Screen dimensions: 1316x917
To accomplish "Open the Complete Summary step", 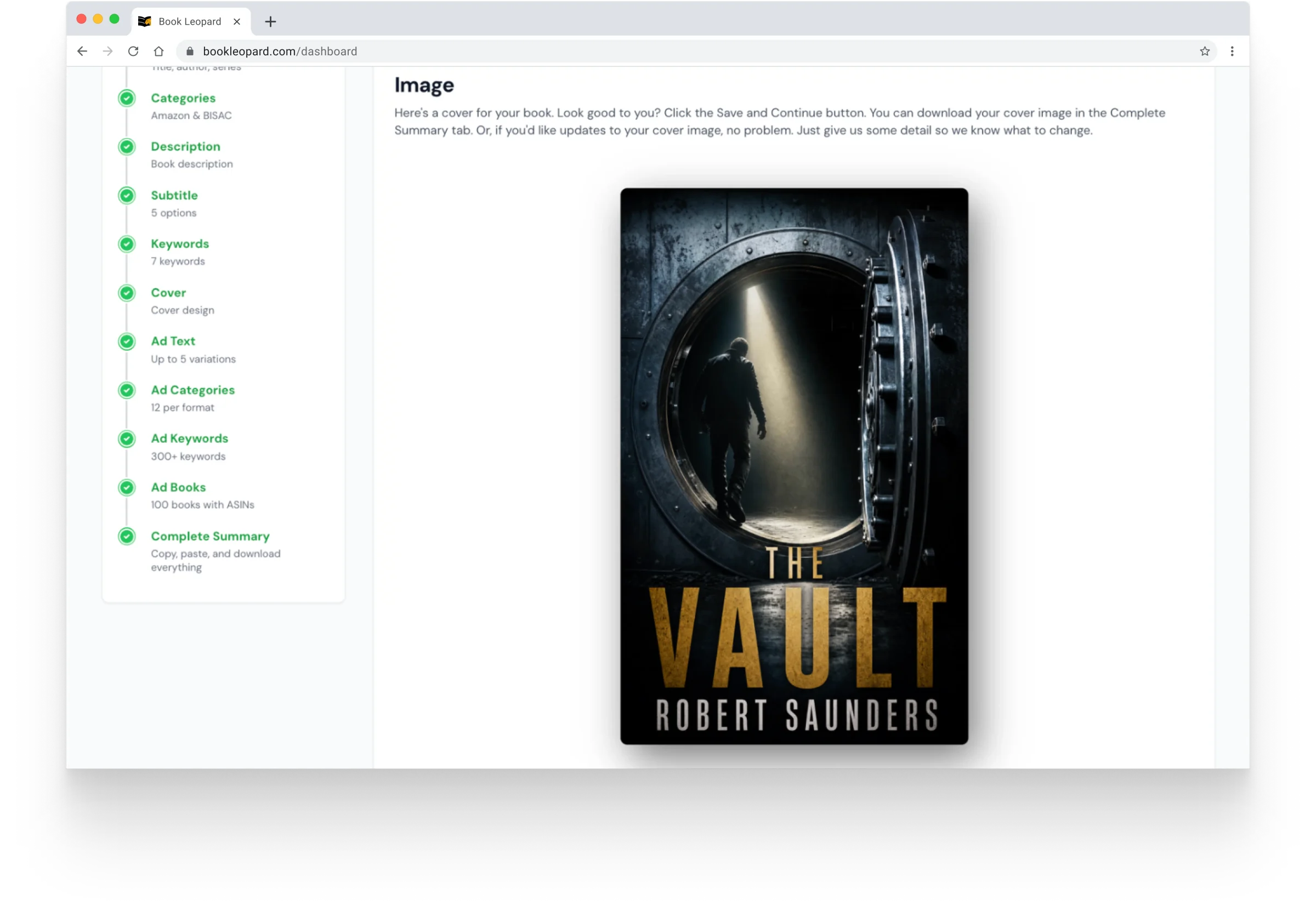I will point(211,537).
